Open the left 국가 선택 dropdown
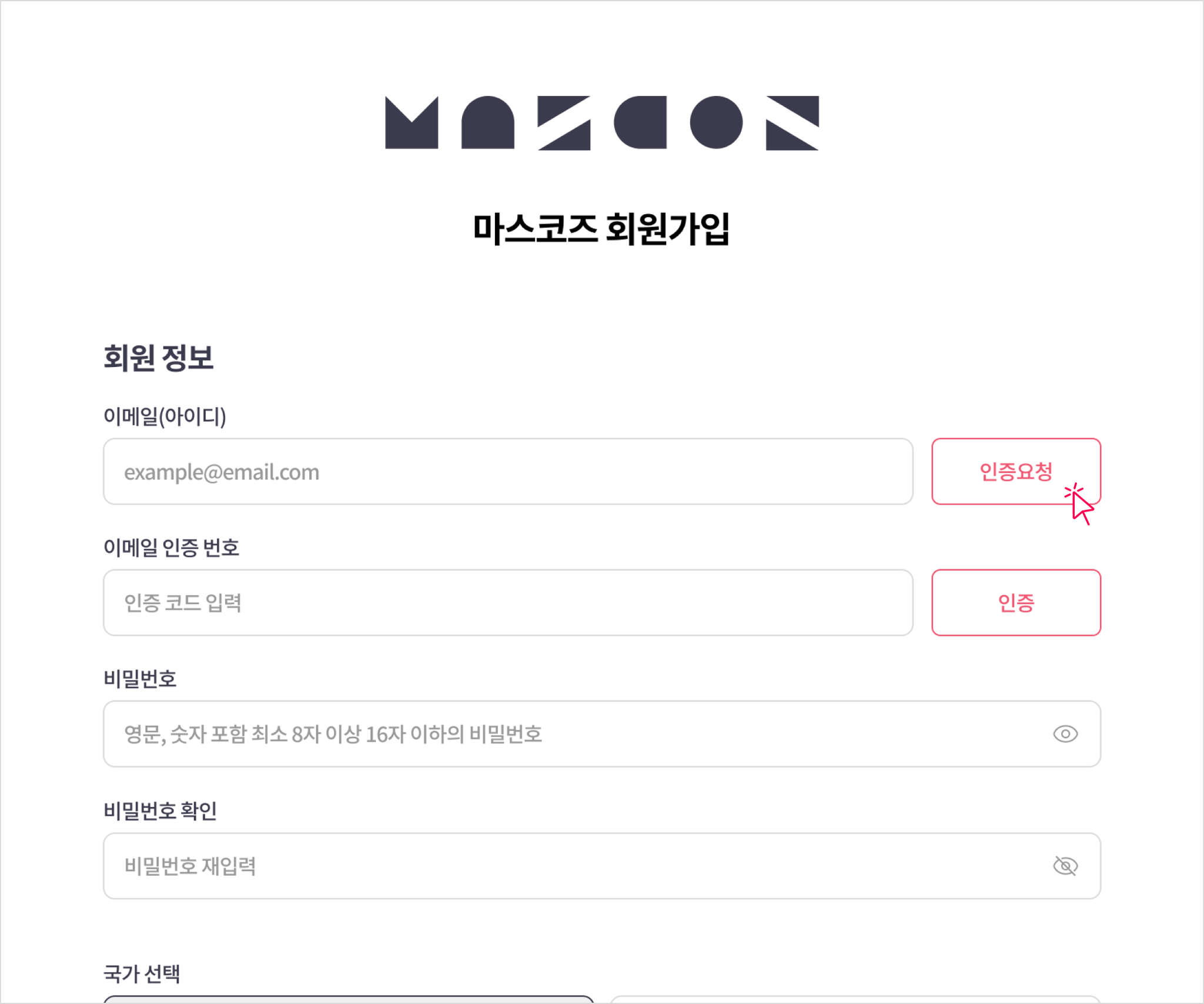 point(349,999)
